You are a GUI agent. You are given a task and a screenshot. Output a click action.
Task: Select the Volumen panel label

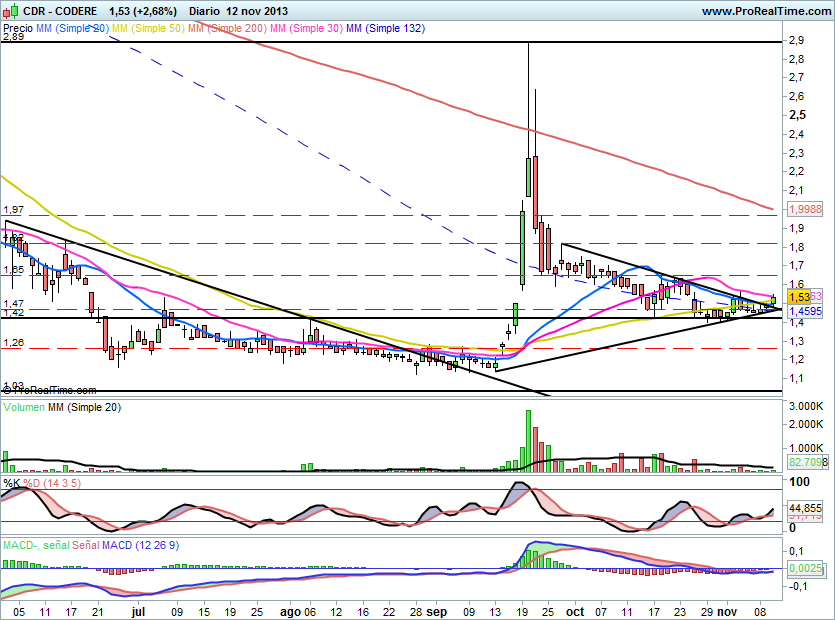tap(24, 407)
